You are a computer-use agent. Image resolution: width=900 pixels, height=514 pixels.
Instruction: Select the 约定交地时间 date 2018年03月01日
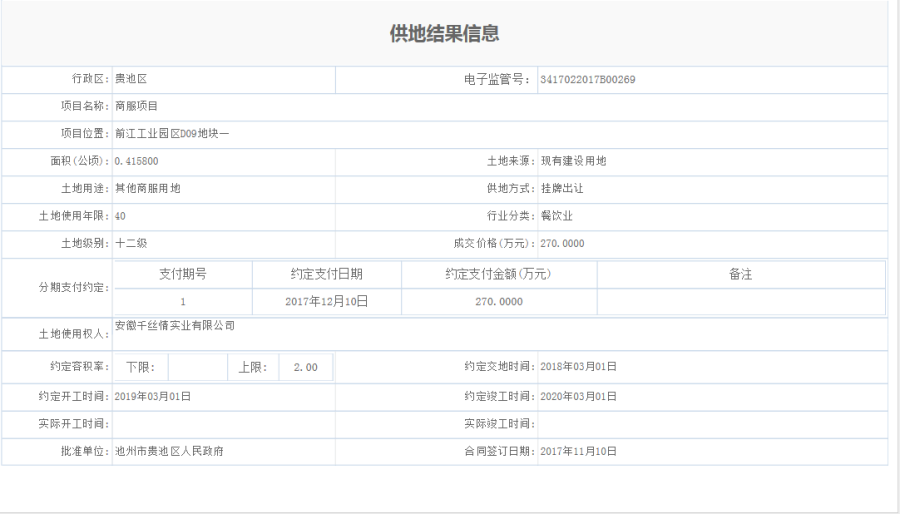pos(578,367)
